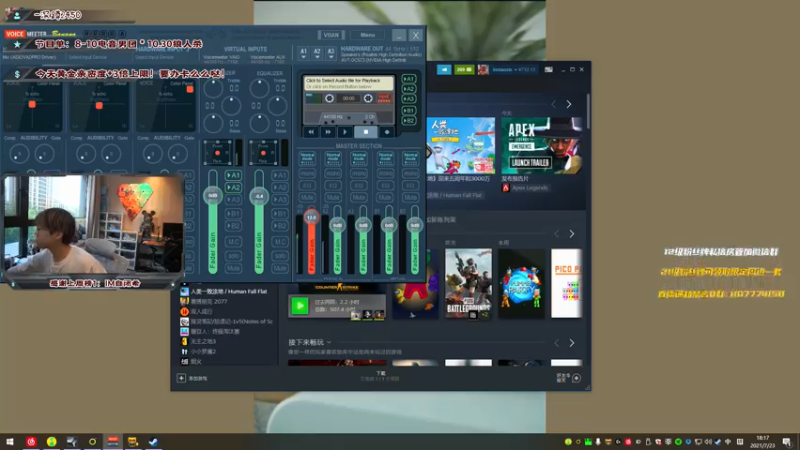Image resolution: width=800 pixels, height=450 pixels.
Task: Open Steam friends and chat icon
Action: click(576, 378)
